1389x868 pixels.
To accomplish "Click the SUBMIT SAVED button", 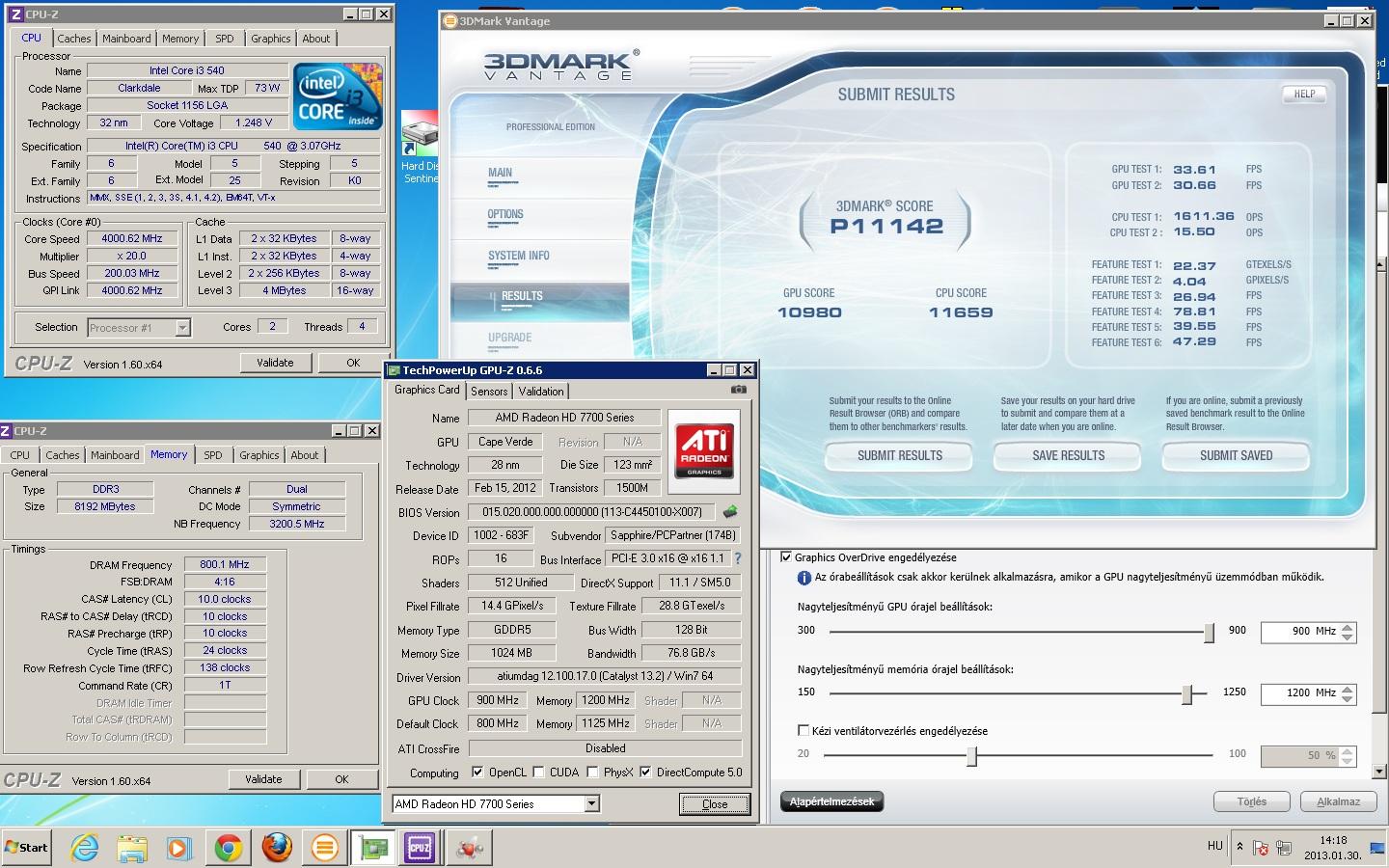I will 1236,455.
